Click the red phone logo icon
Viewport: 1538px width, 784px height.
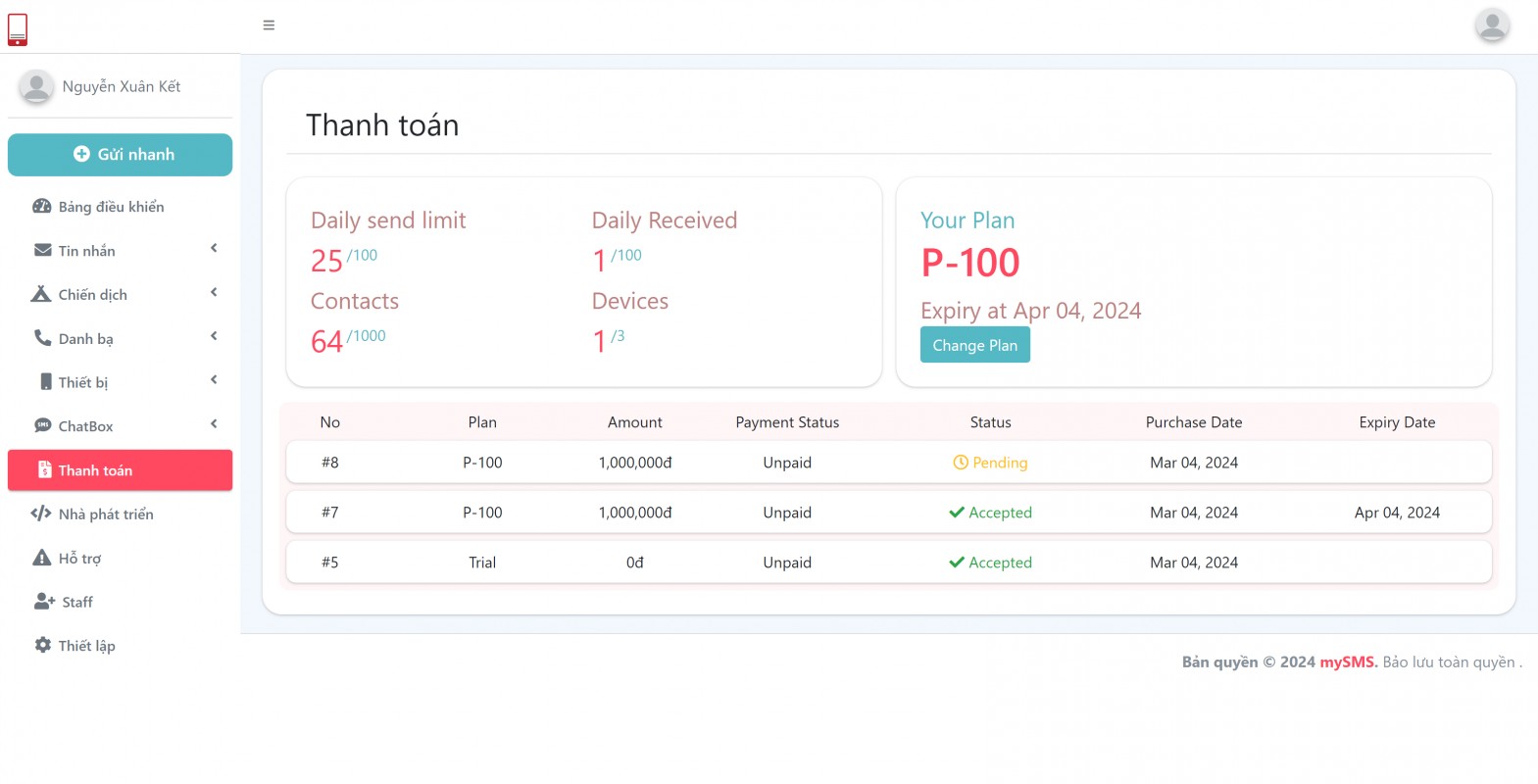pyautogui.click(x=18, y=29)
